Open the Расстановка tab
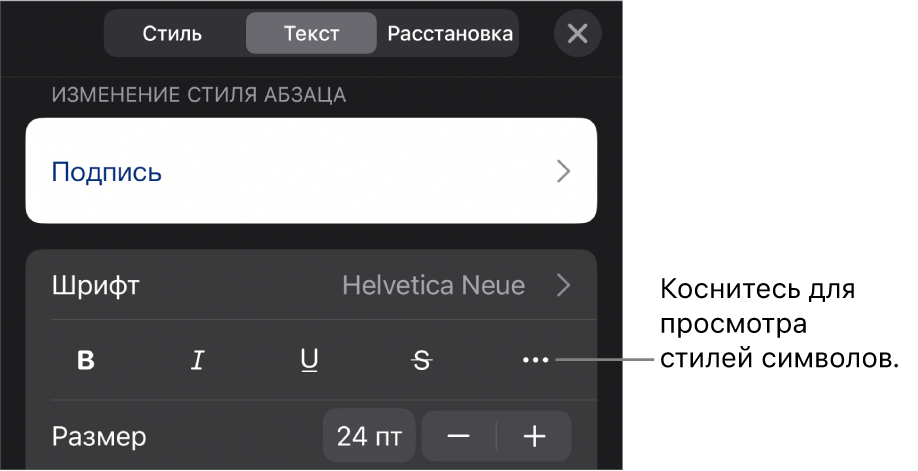 [x=450, y=33]
